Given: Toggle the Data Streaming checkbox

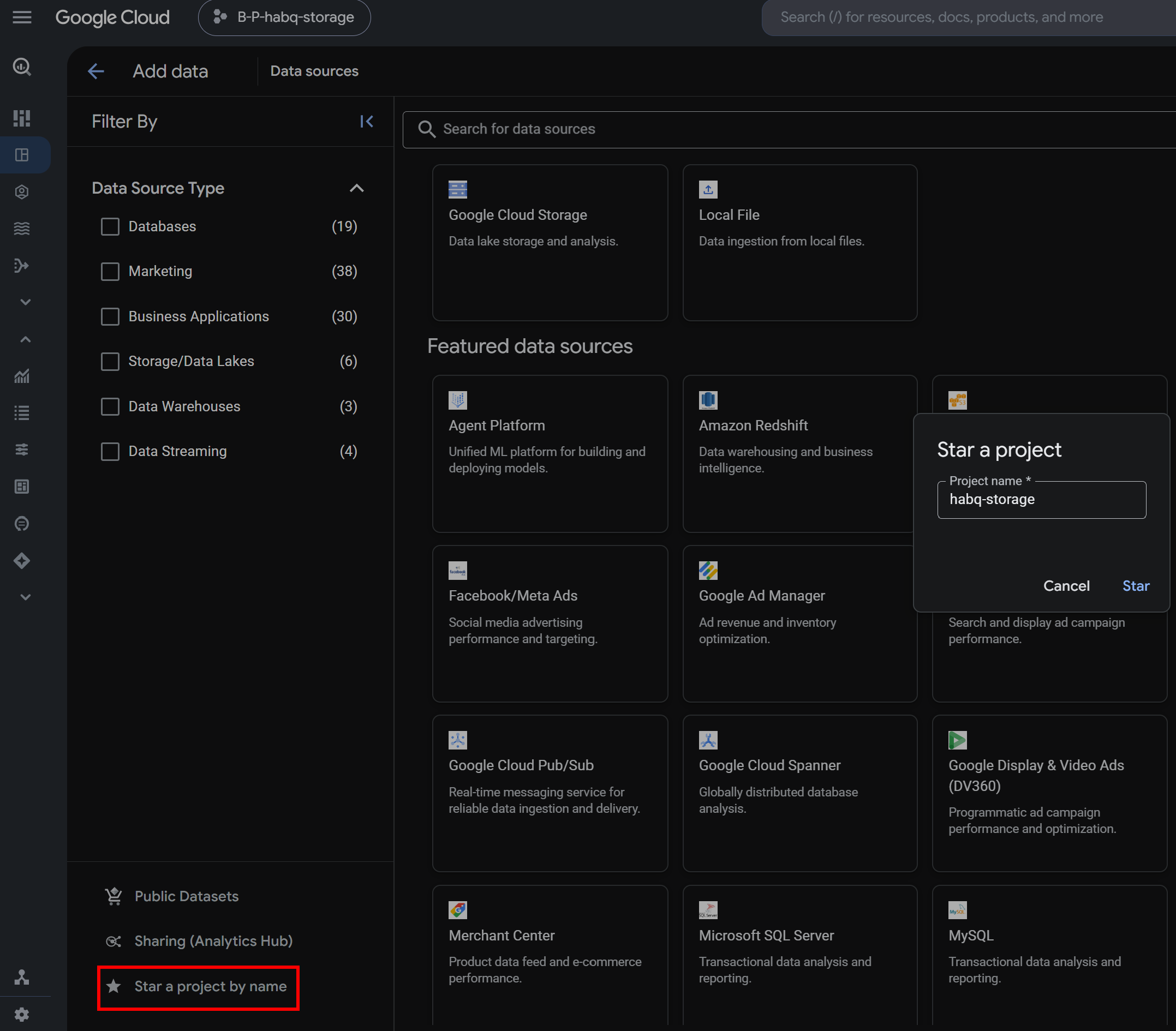Looking at the screenshot, I should click(x=110, y=451).
